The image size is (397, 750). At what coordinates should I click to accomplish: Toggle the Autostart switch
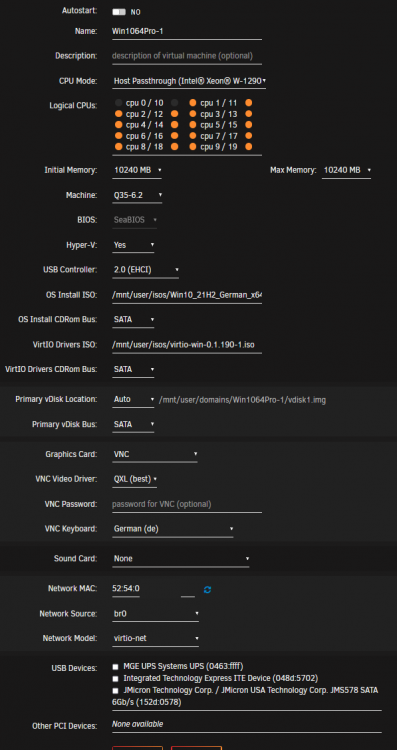click(119, 12)
